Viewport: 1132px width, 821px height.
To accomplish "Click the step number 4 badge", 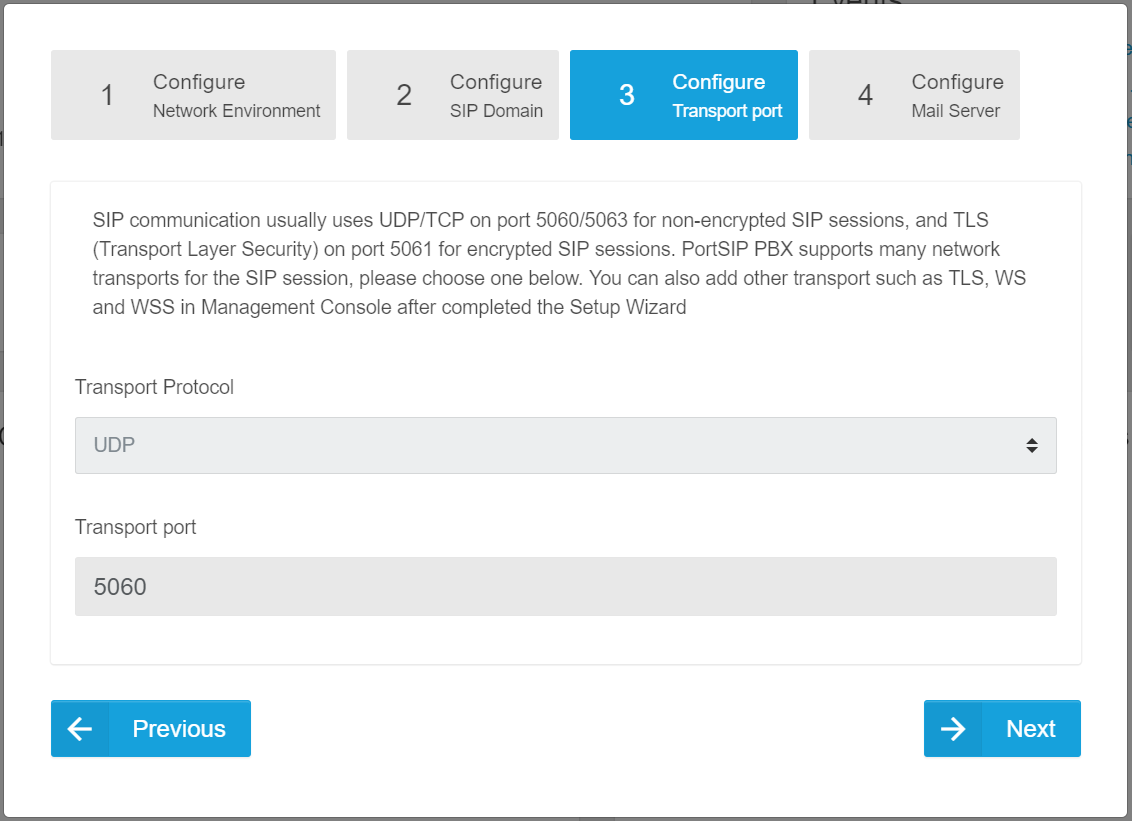I will (865, 95).
